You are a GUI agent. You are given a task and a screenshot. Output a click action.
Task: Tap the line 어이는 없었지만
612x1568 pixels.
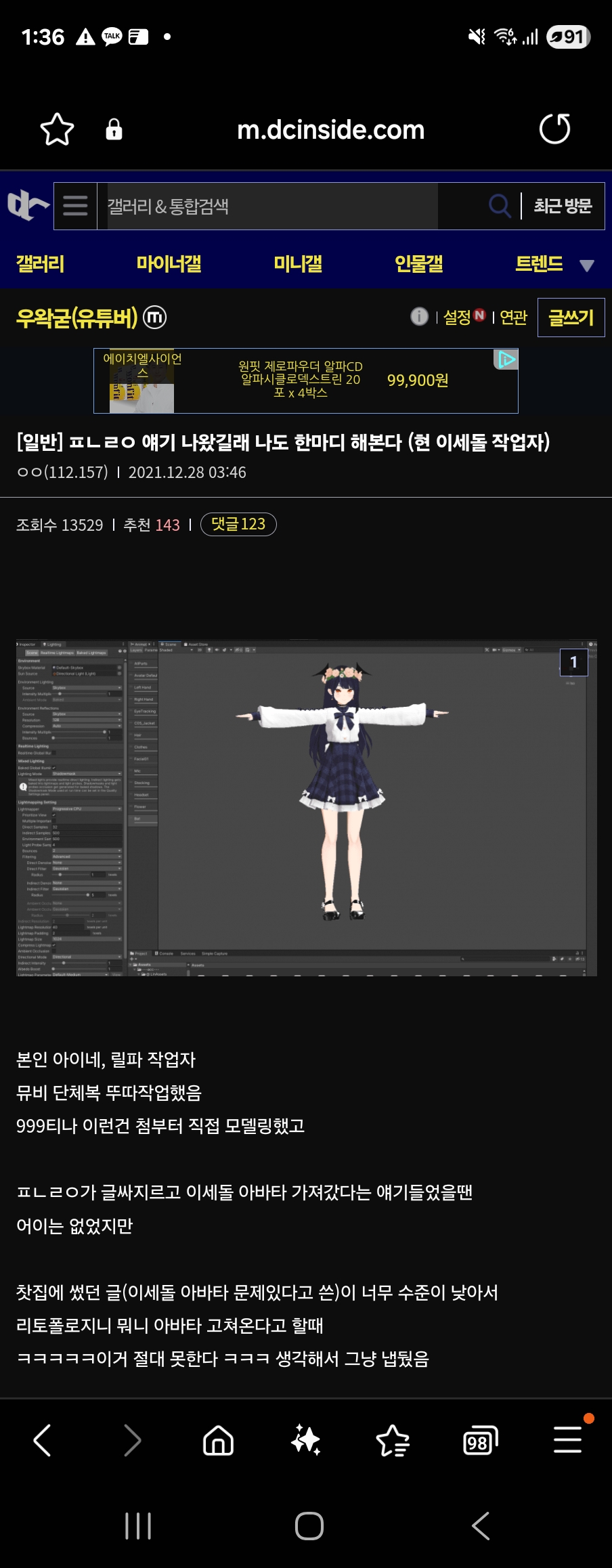(74, 1225)
